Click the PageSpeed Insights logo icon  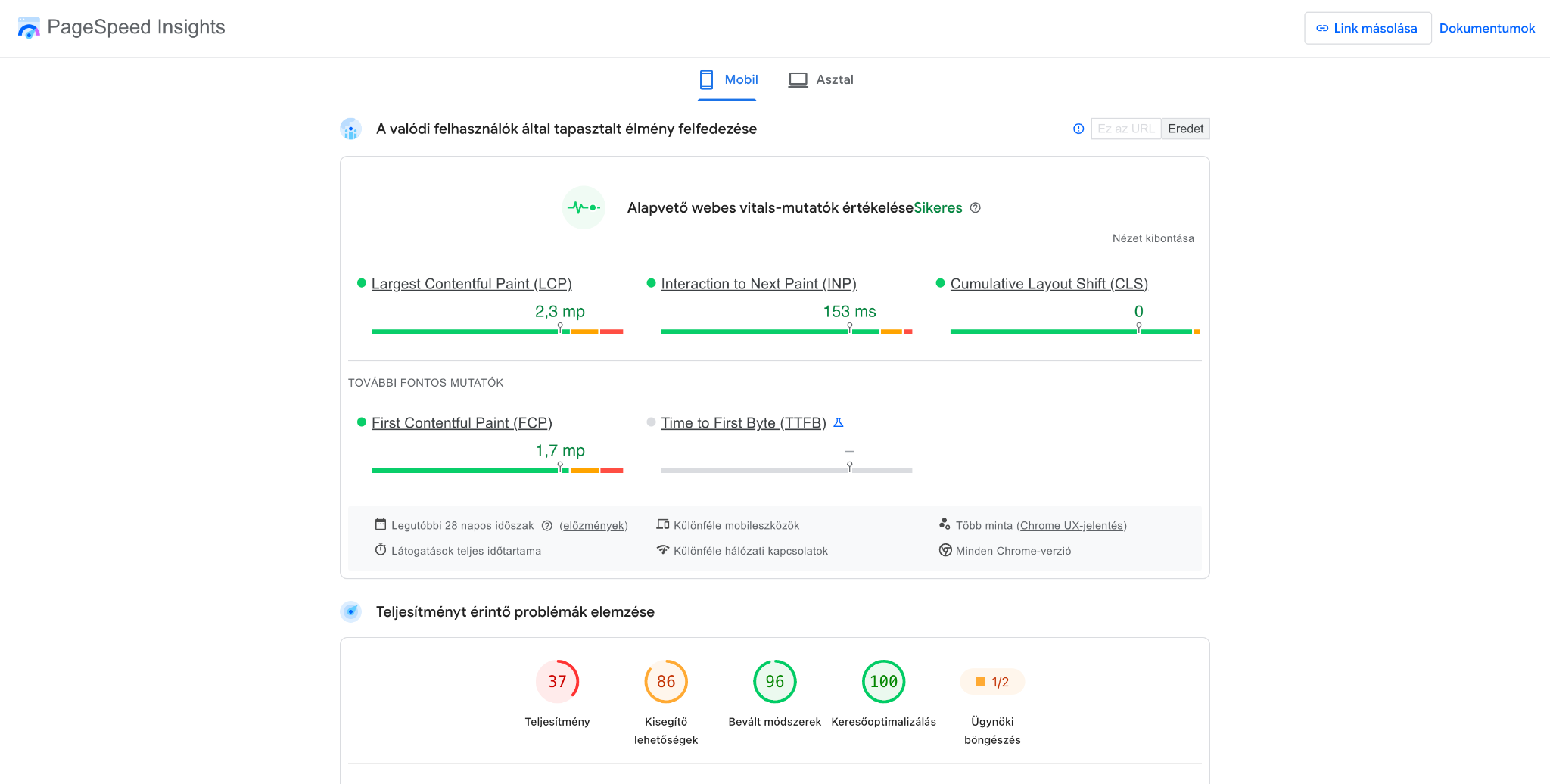pos(29,28)
